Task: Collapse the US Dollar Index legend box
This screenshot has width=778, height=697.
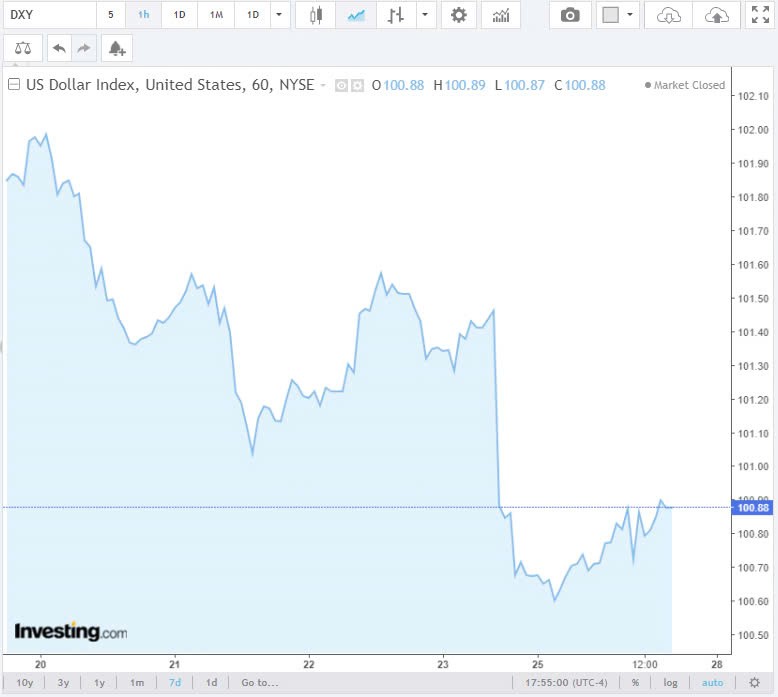Action: pos(14,84)
